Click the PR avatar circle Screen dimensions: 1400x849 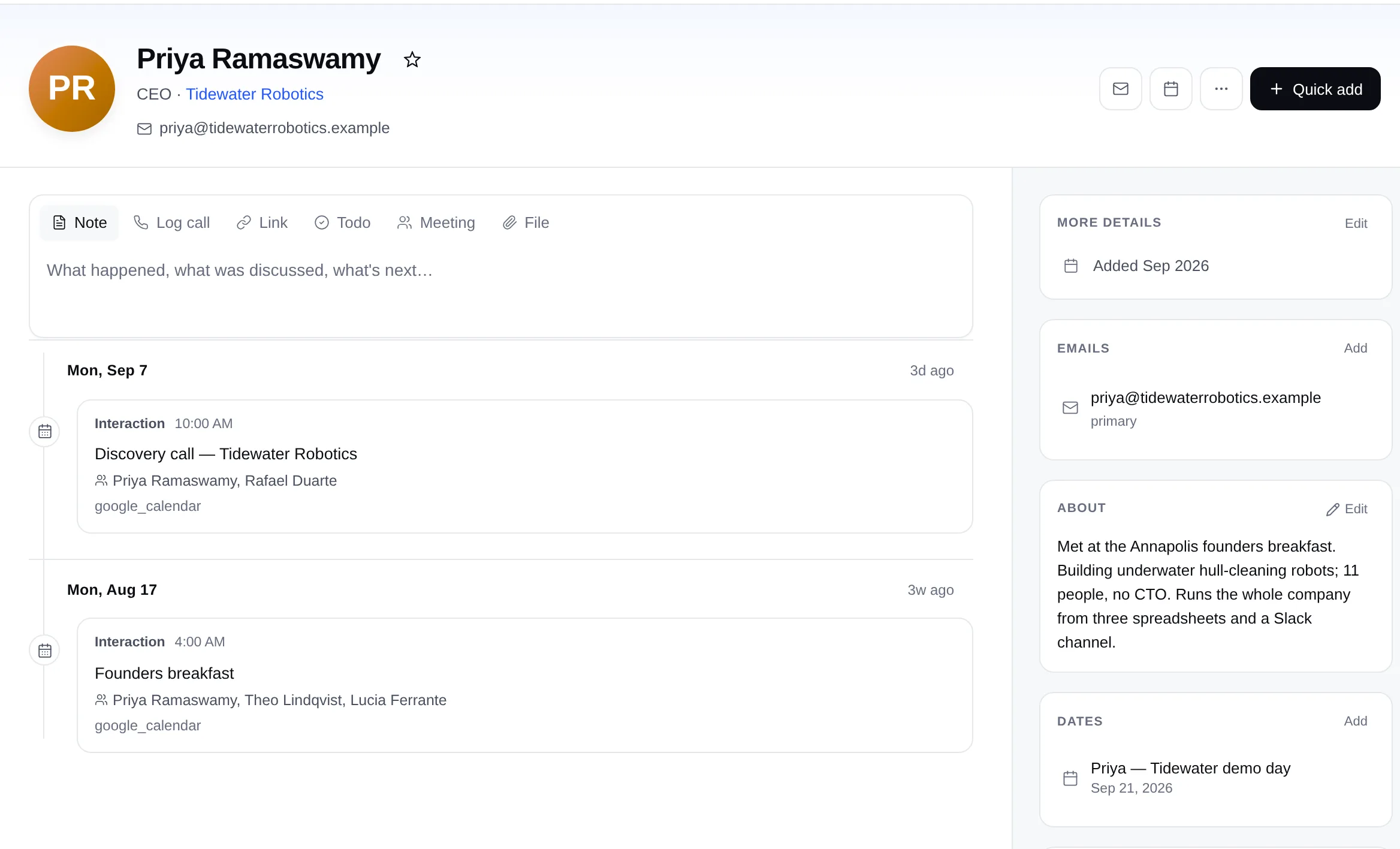tap(72, 89)
